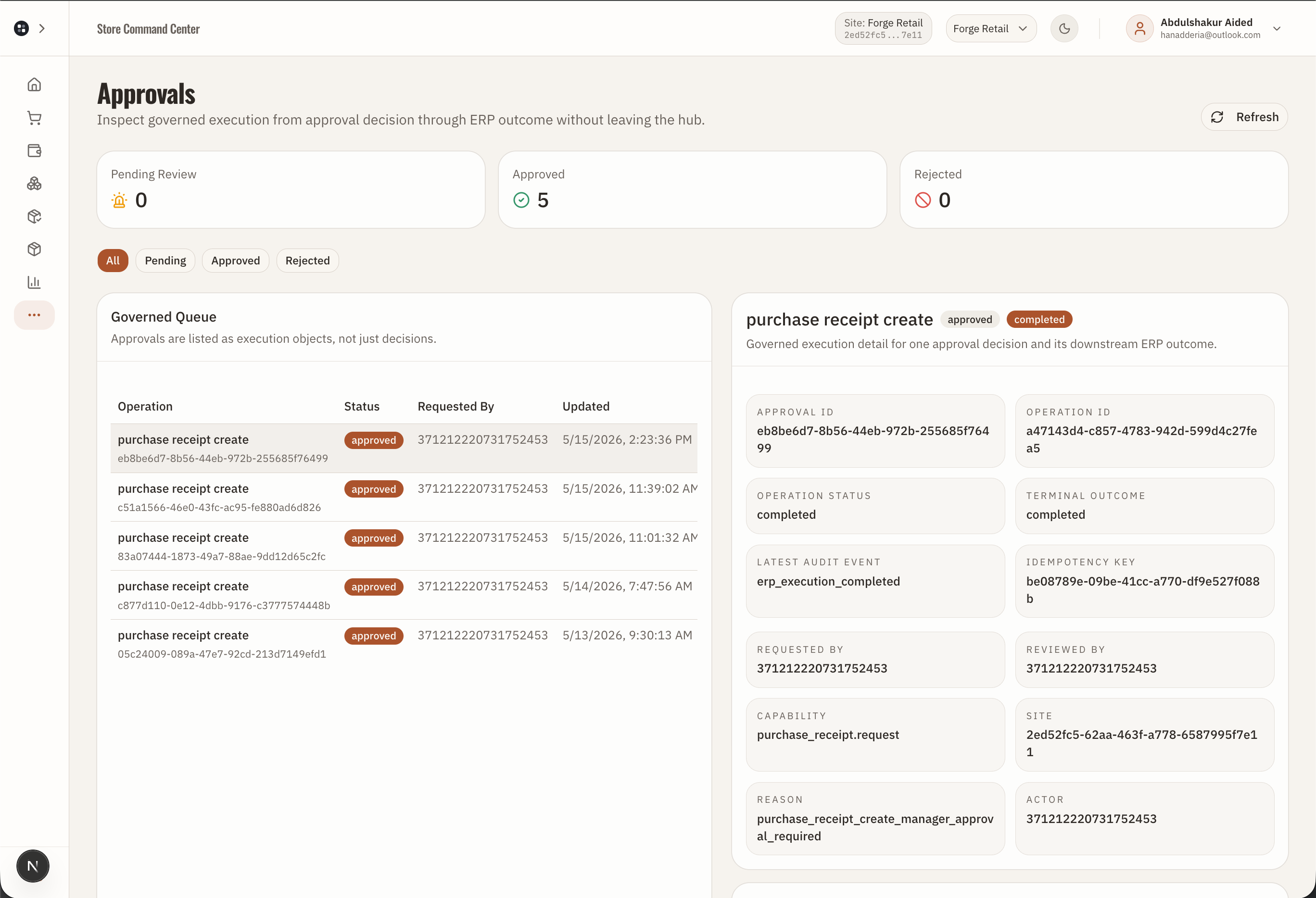This screenshot has width=1316, height=898.
Task: Click the Operation column header
Action: (x=145, y=406)
